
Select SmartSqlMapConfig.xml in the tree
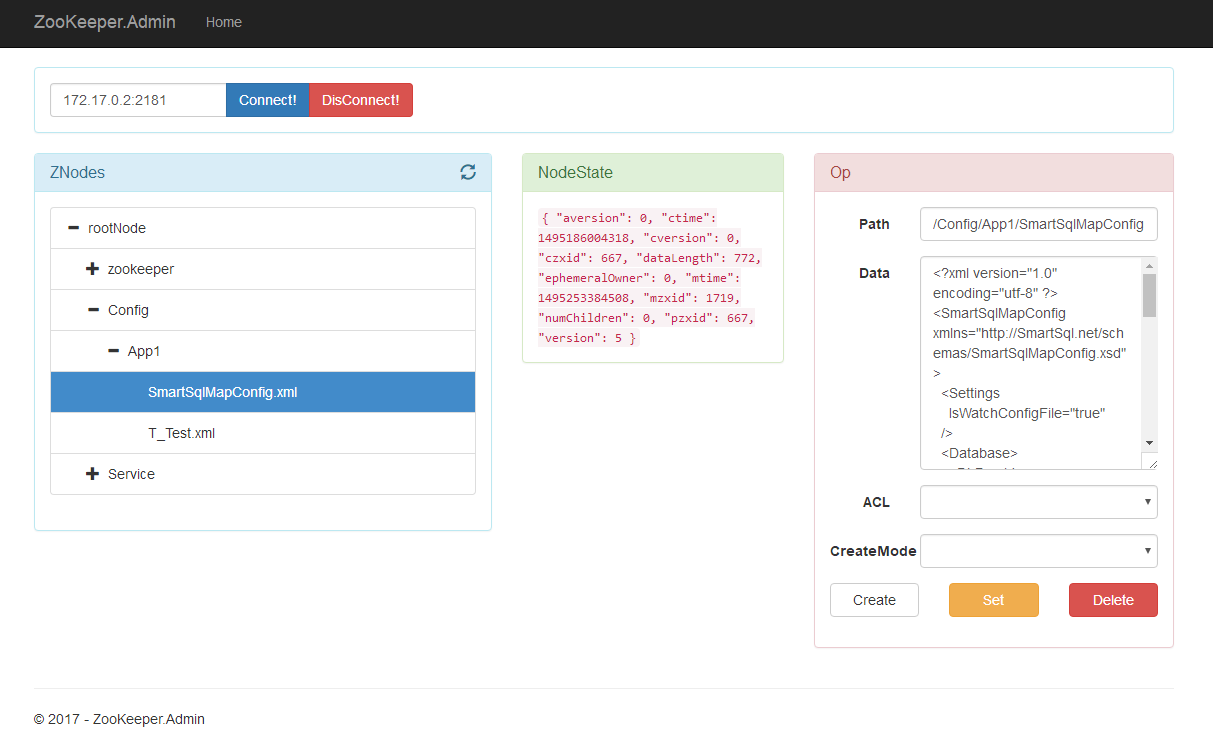click(222, 392)
